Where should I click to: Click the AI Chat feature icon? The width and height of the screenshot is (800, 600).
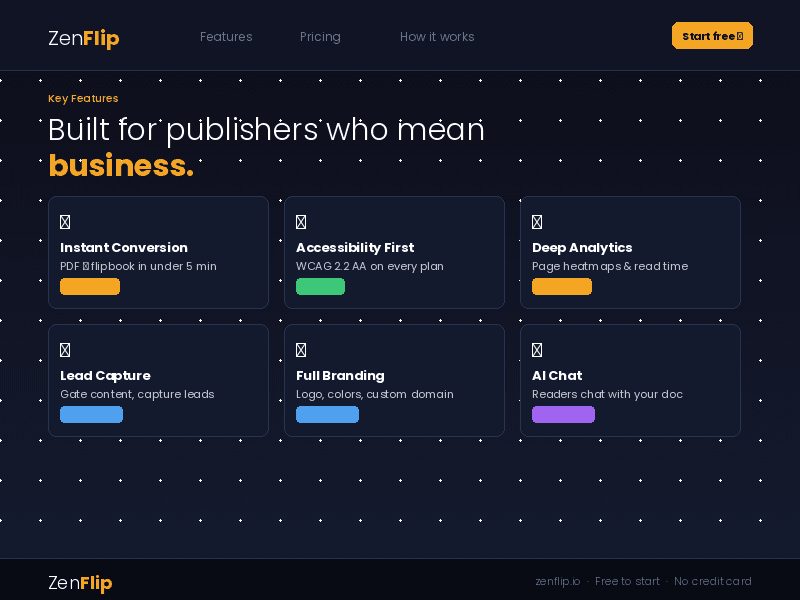tap(537, 349)
